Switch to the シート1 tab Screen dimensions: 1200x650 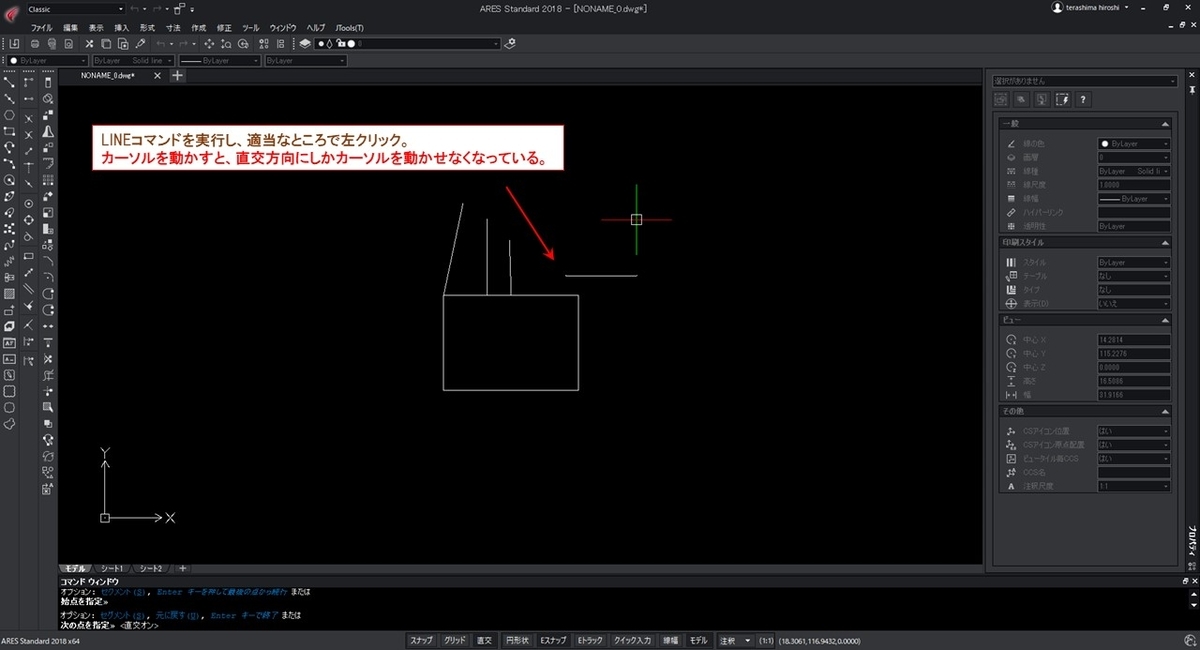point(111,567)
